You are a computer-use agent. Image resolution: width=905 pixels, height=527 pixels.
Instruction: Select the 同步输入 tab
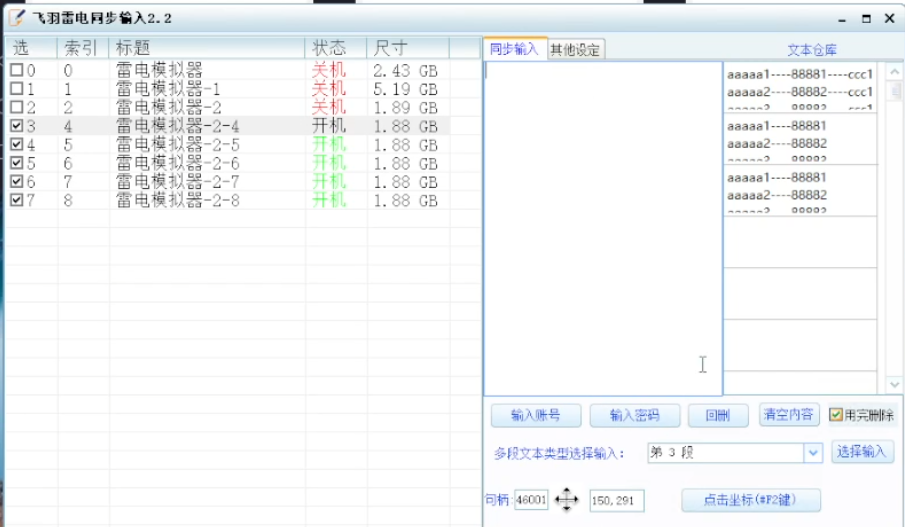(514, 49)
